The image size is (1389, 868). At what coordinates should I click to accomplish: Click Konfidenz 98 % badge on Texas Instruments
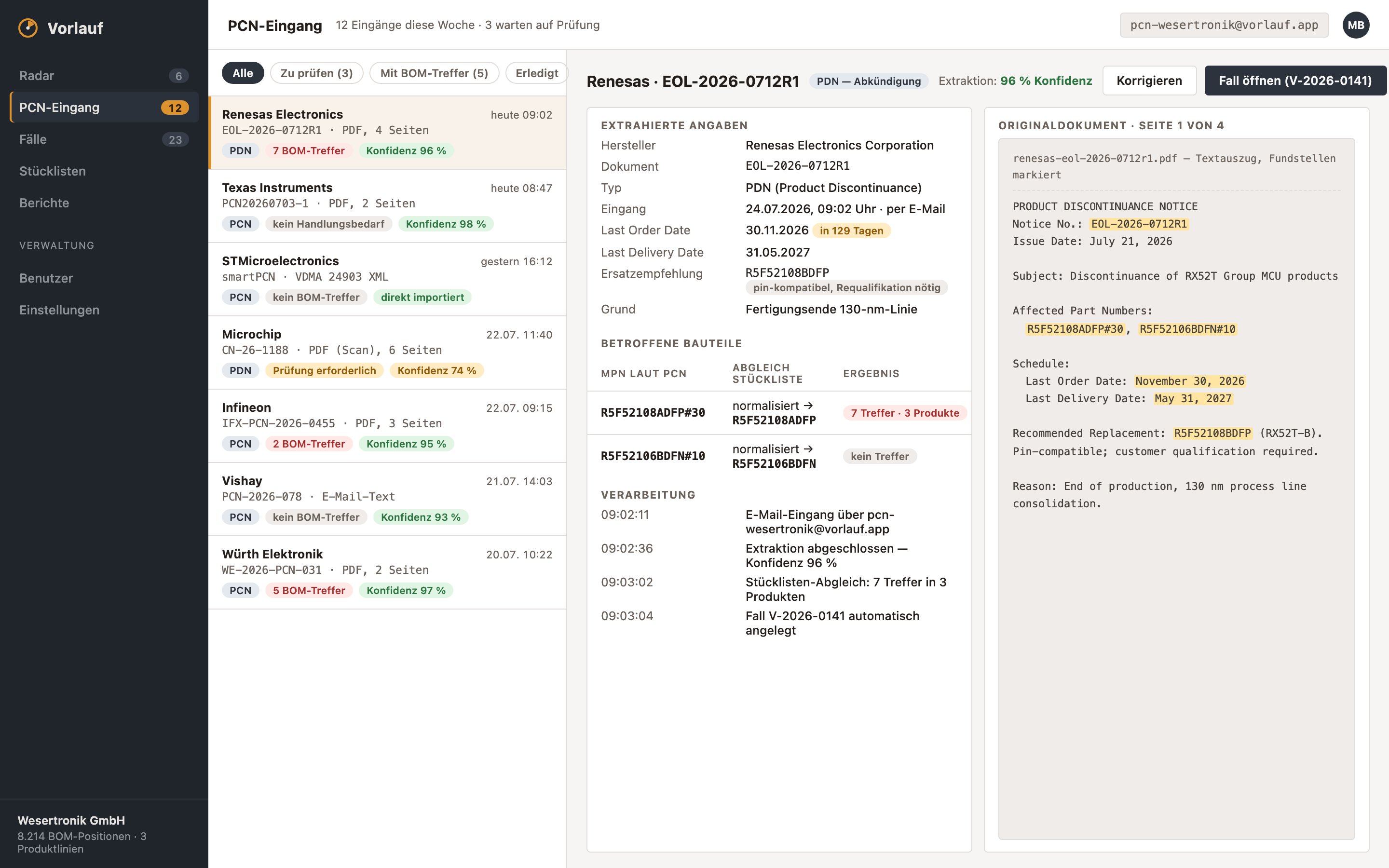pyautogui.click(x=446, y=224)
